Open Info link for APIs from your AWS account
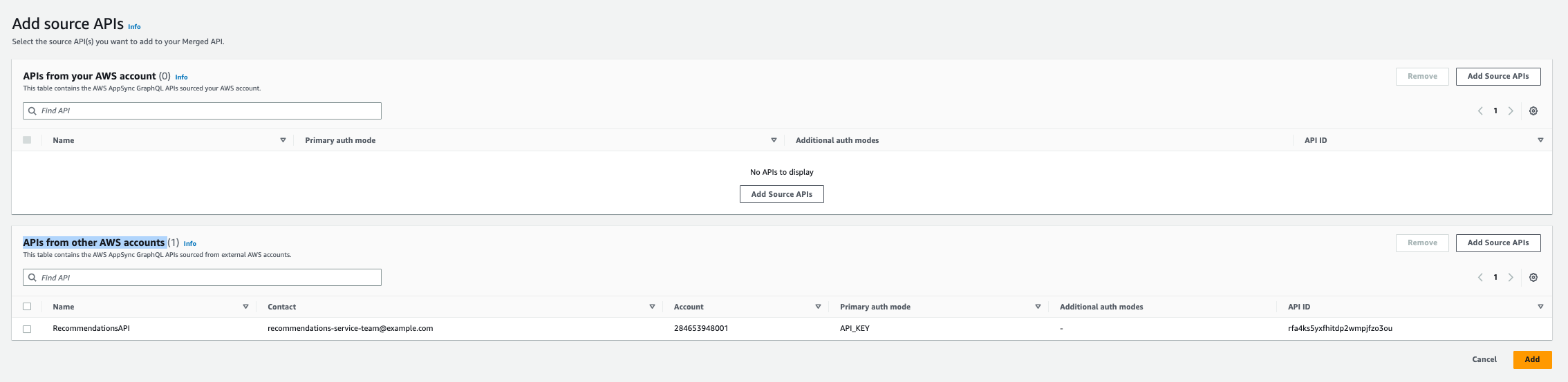Screen dimensions: 1568x382 tap(181, 77)
